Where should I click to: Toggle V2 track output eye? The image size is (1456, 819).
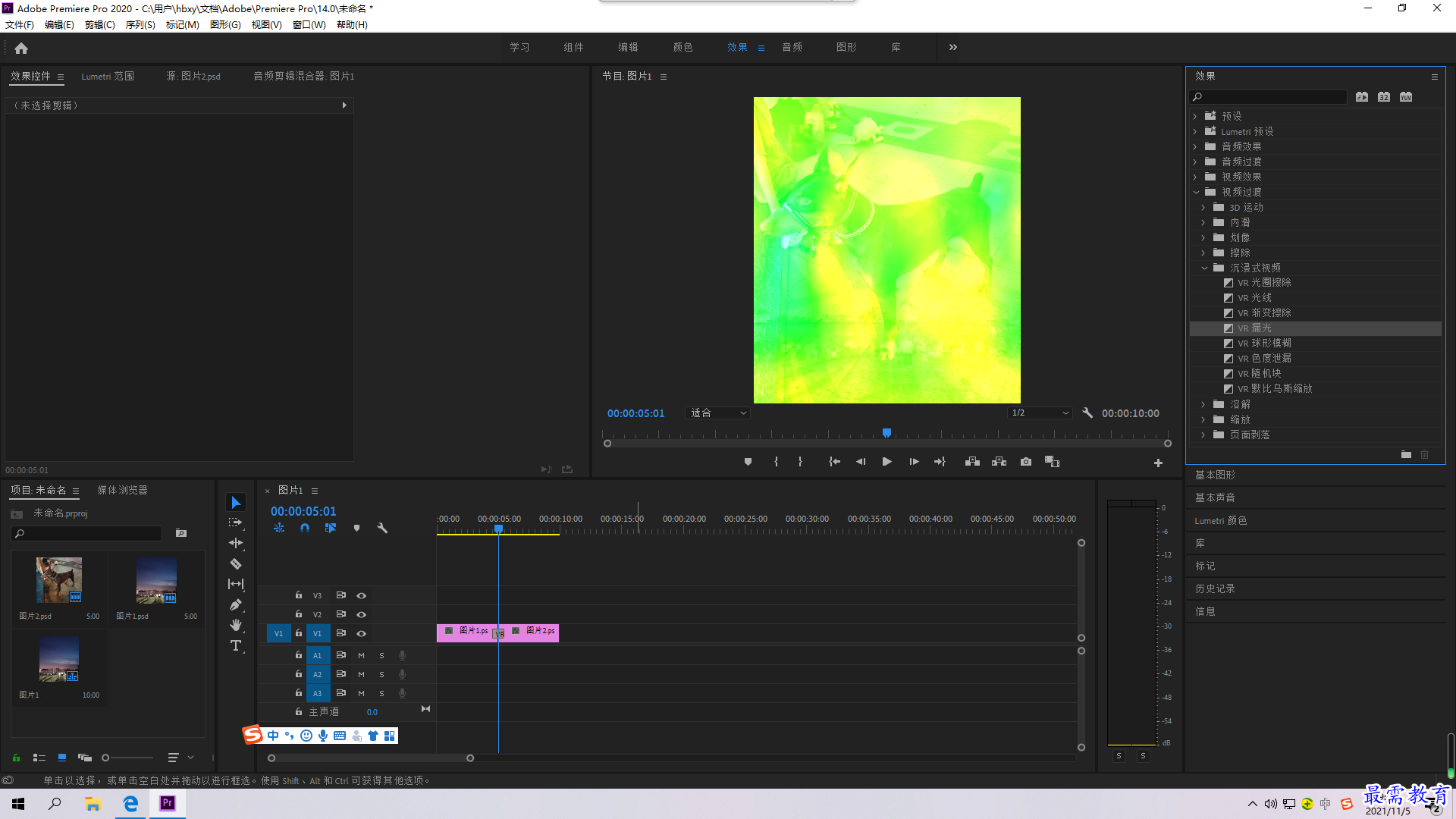tap(362, 614)
